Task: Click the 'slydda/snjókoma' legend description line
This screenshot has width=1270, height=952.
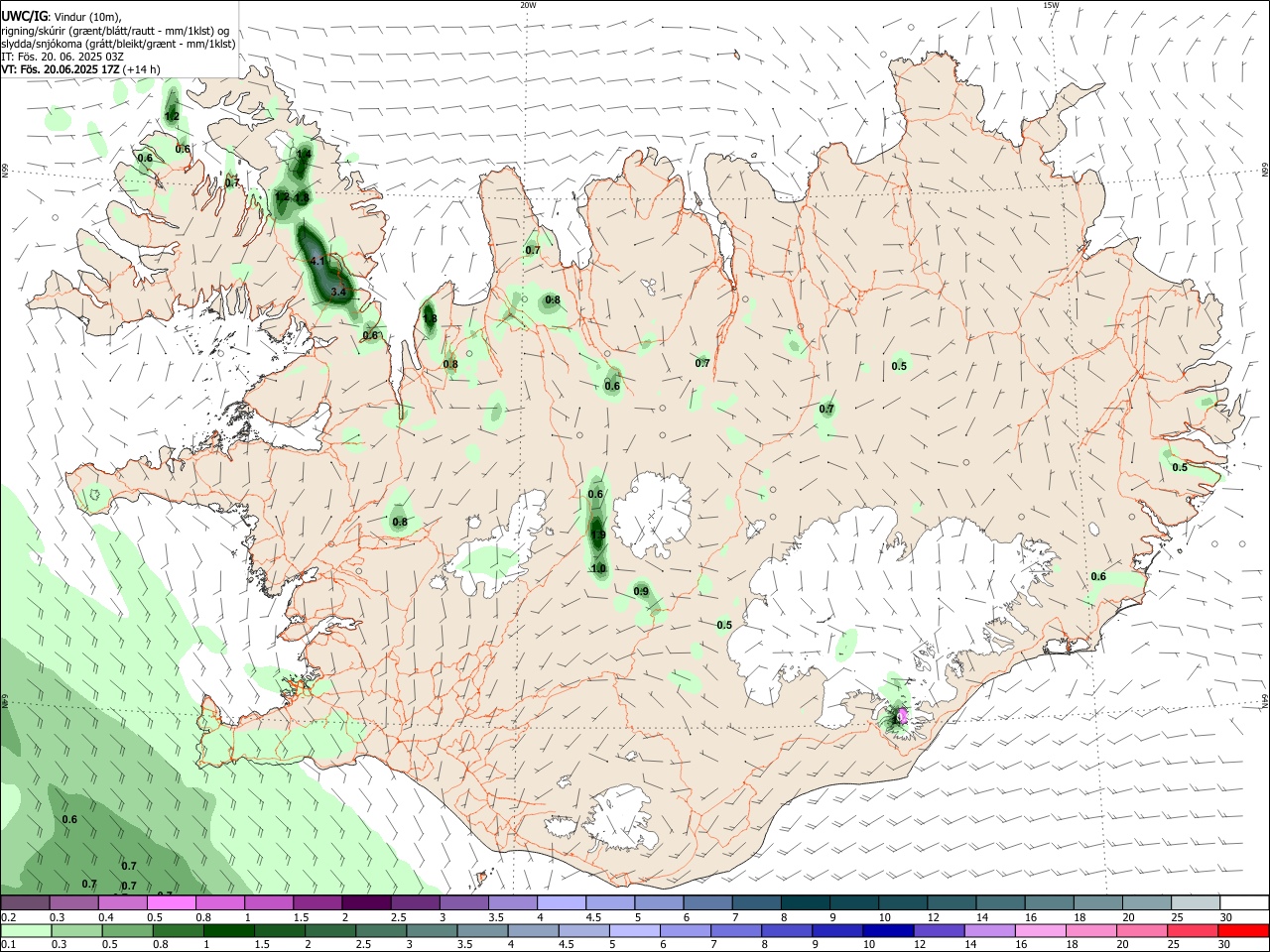Action: click(x=118, y=44)
